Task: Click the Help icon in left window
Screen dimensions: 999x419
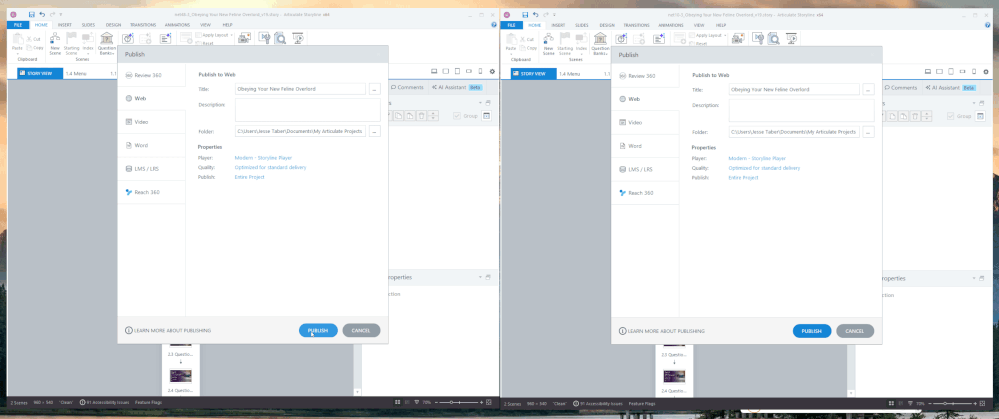Action: click(494, 24)
